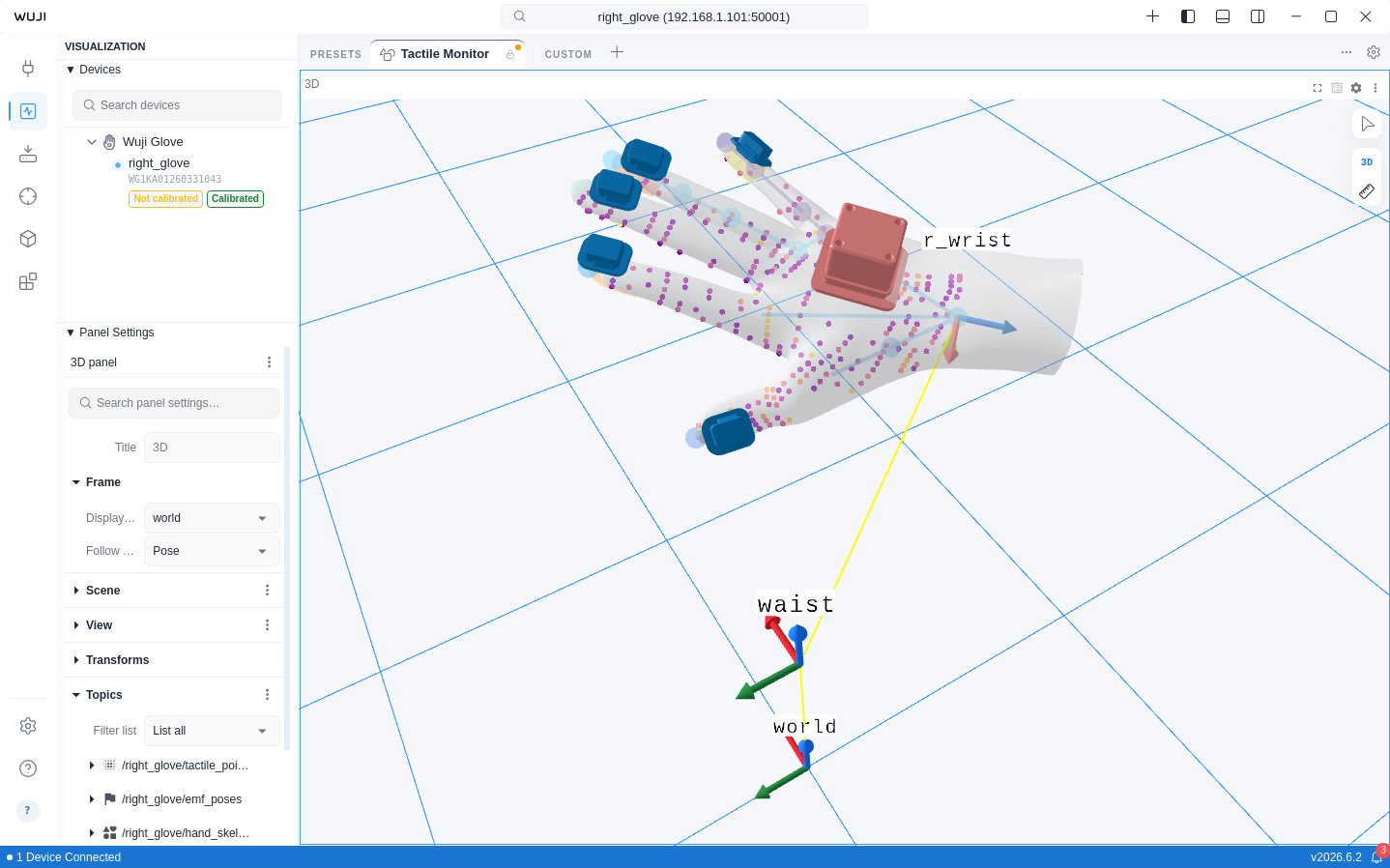Open the Display frame dropdown set to world
The image size is (1390, 868).
coord(212,518)
